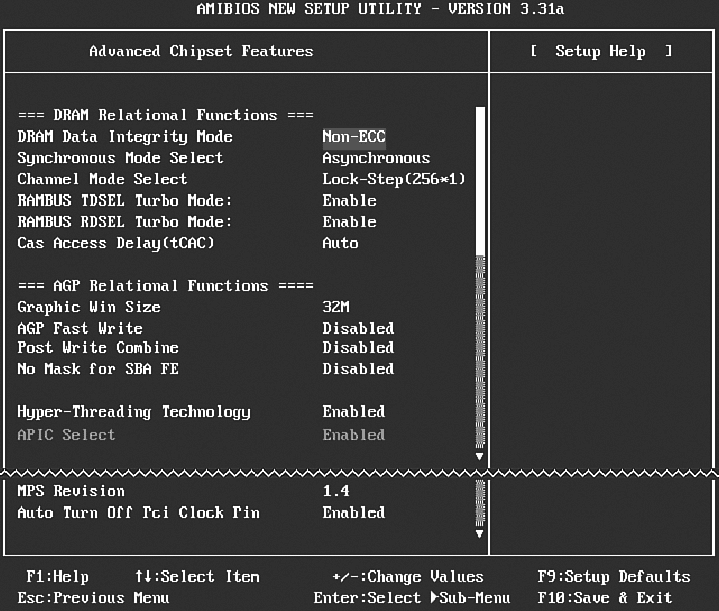Click the bottom-most scrollbar down arrow

[479, 533]
